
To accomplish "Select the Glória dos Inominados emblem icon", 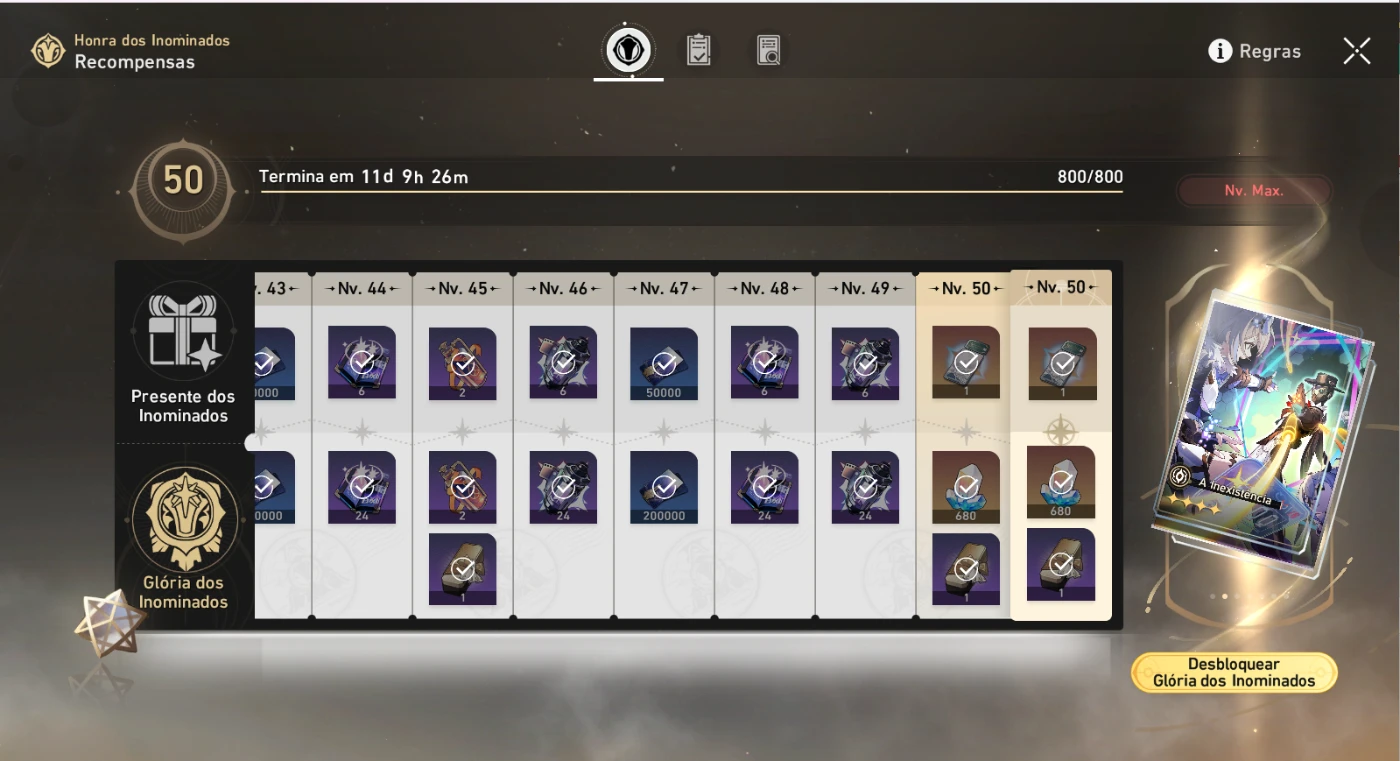I will [x=185, y=520].
